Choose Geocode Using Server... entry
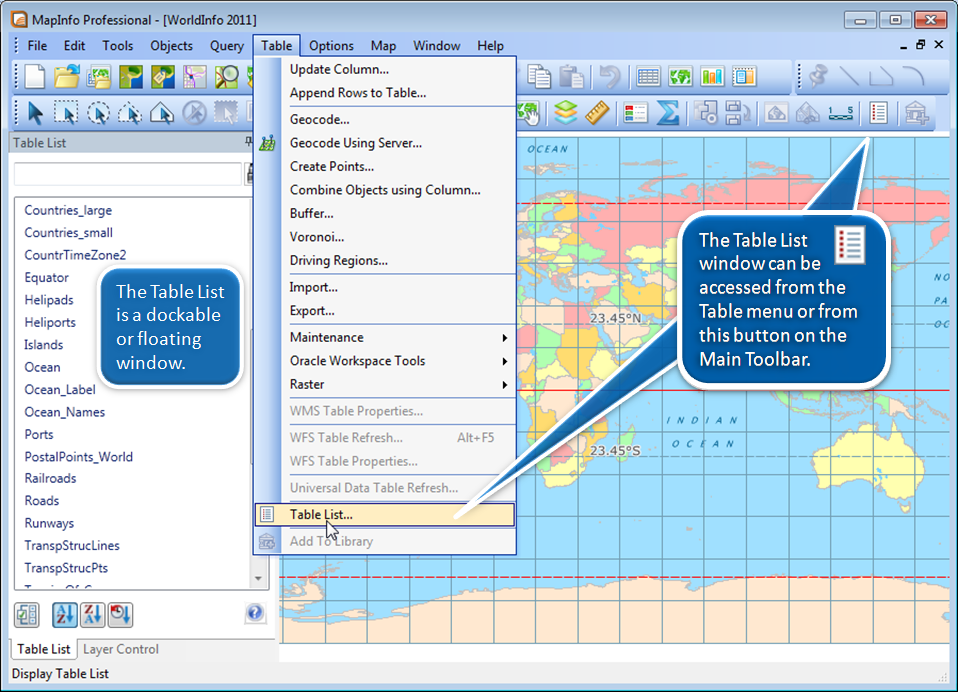The width and height of the screenshot is (958, 692). [x=385, y=143]
